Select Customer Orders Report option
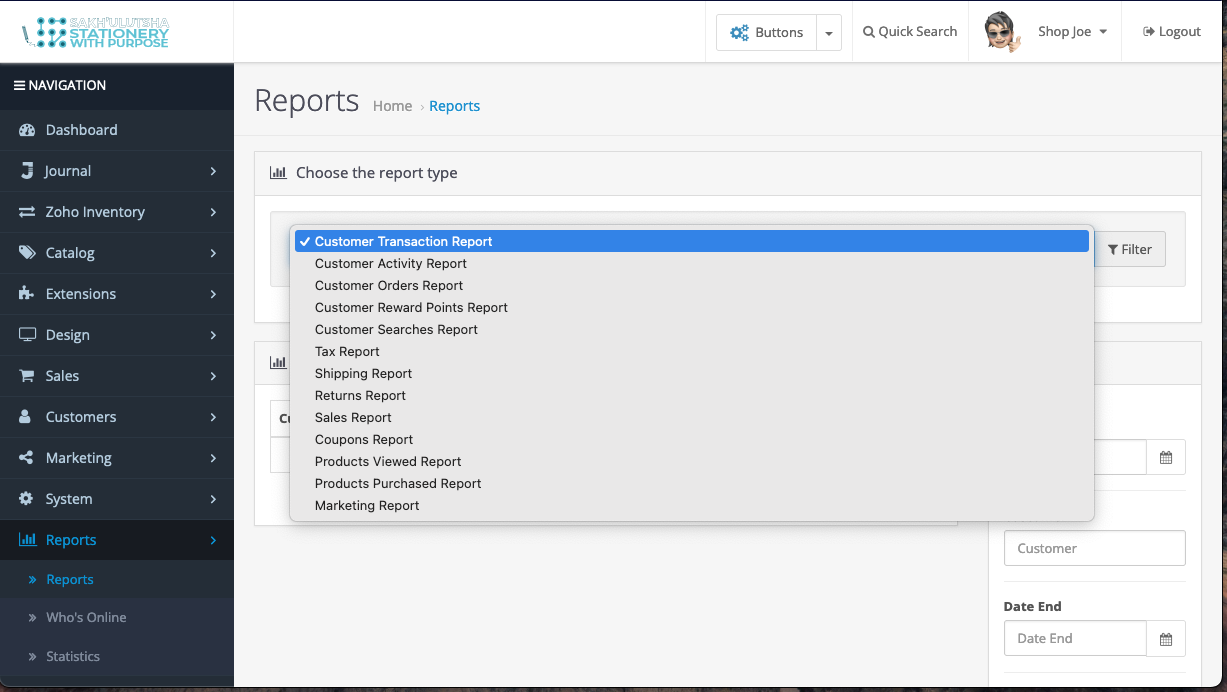Screen dimensions: 1227x692 691,285
